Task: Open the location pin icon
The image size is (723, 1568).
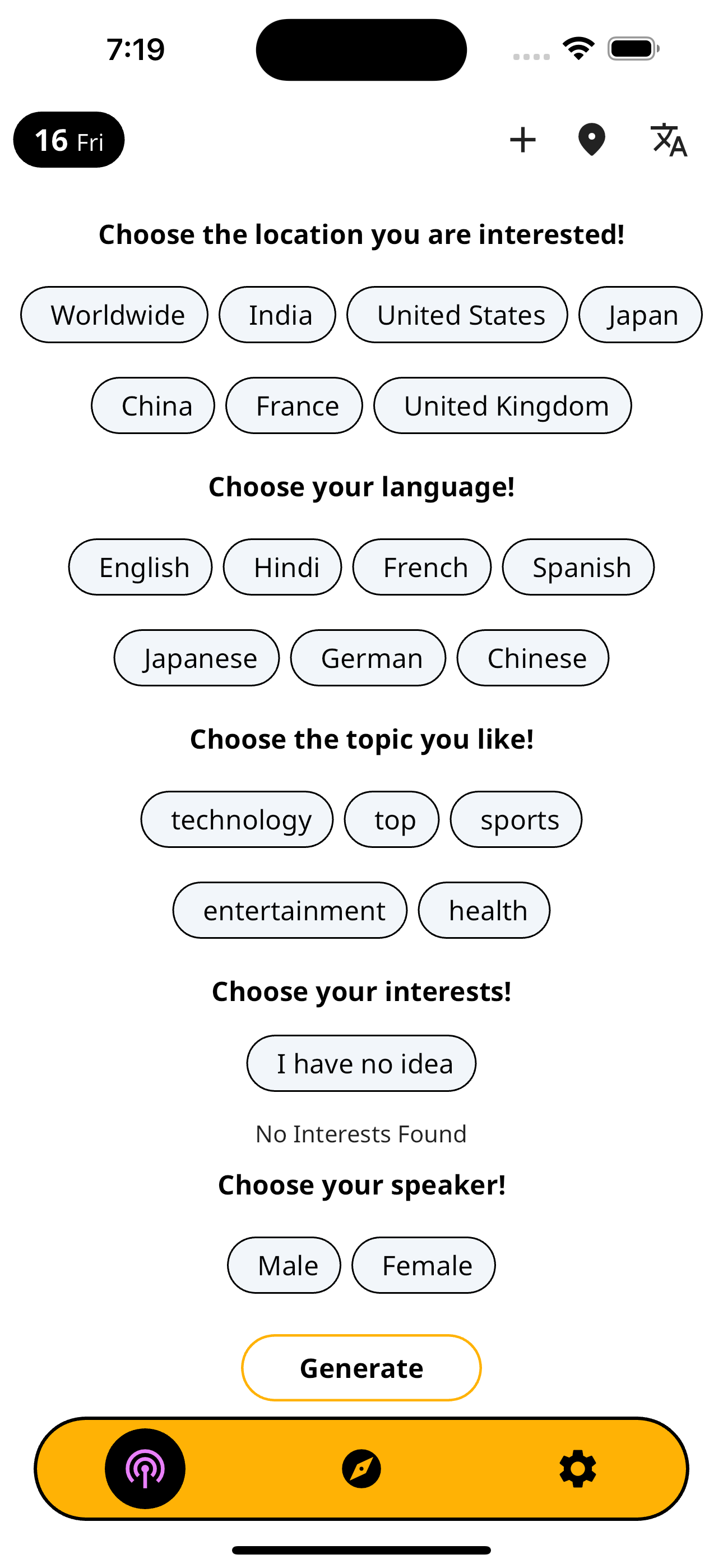Action: 591,140
